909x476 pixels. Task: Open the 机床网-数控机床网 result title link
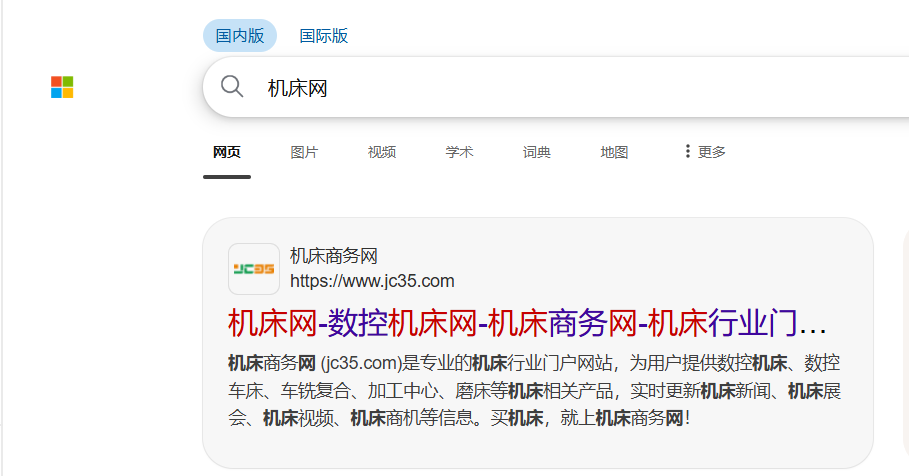[527, 324]
